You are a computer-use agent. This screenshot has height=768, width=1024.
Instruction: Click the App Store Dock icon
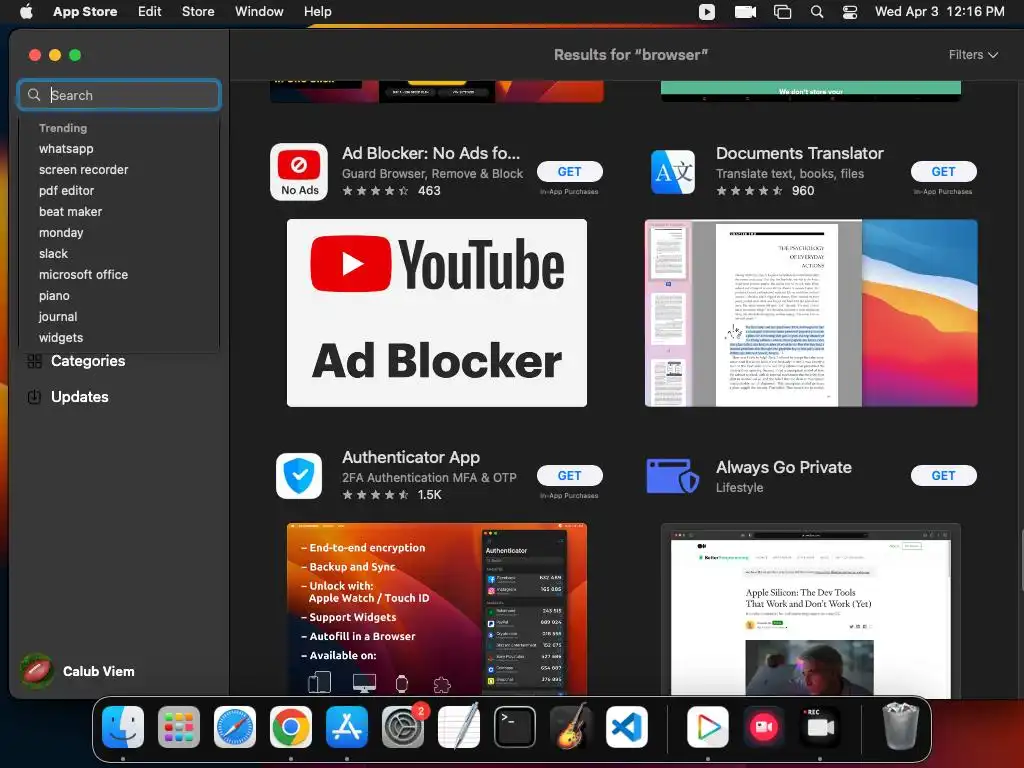(x=347, y=727)
